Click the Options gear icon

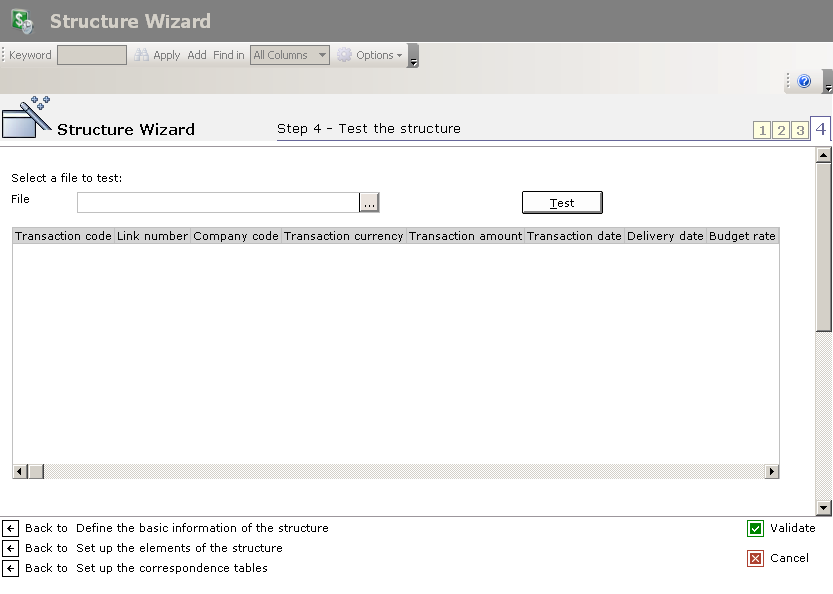pos(344,55)
